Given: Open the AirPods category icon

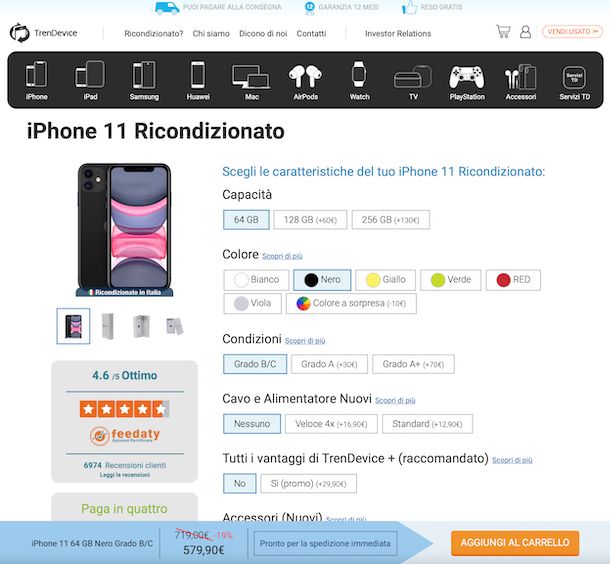Looking at the screenshot, I should tap(305, 80).
